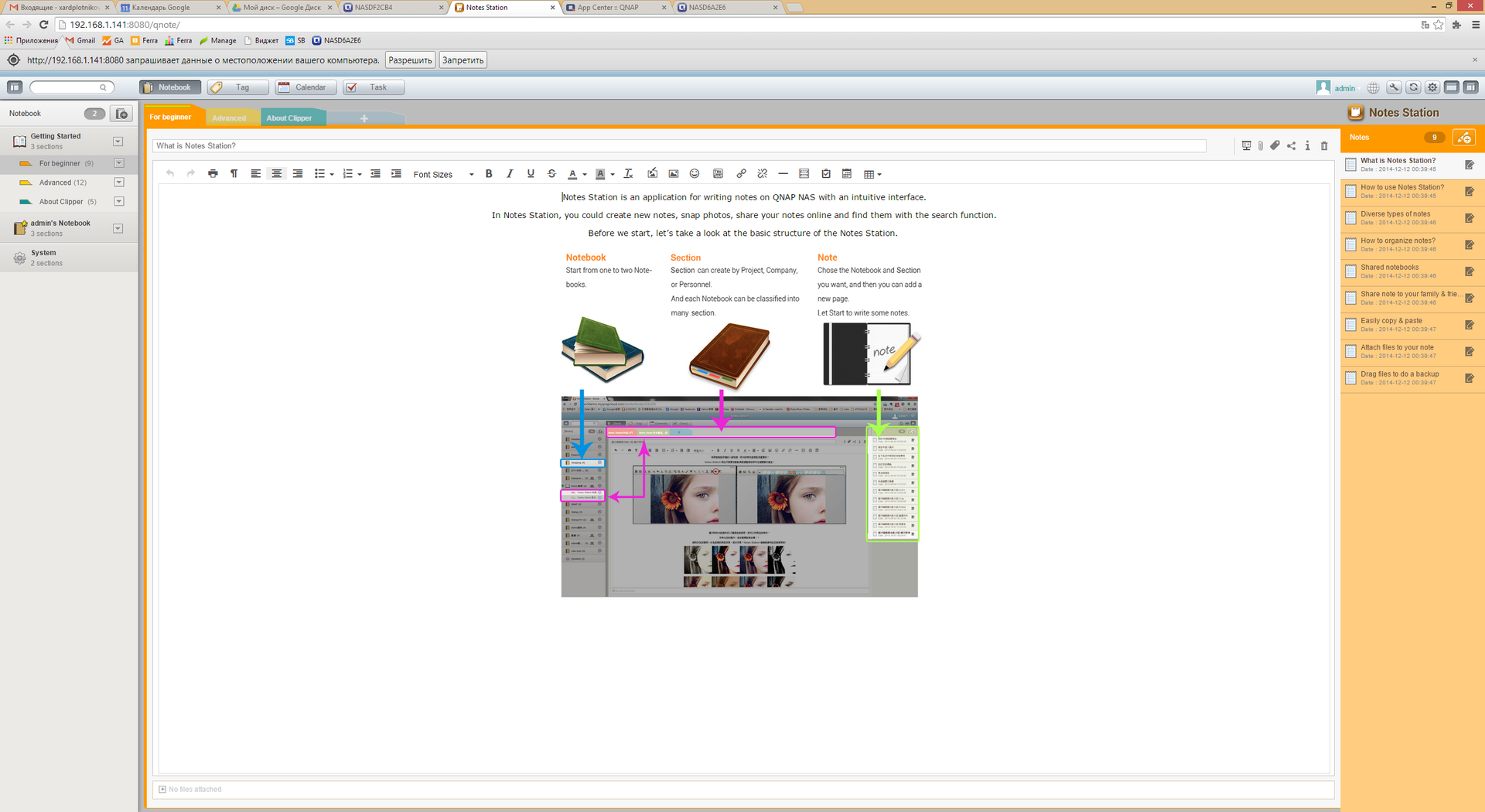Print the note using the printer icon

coord(213,174)
